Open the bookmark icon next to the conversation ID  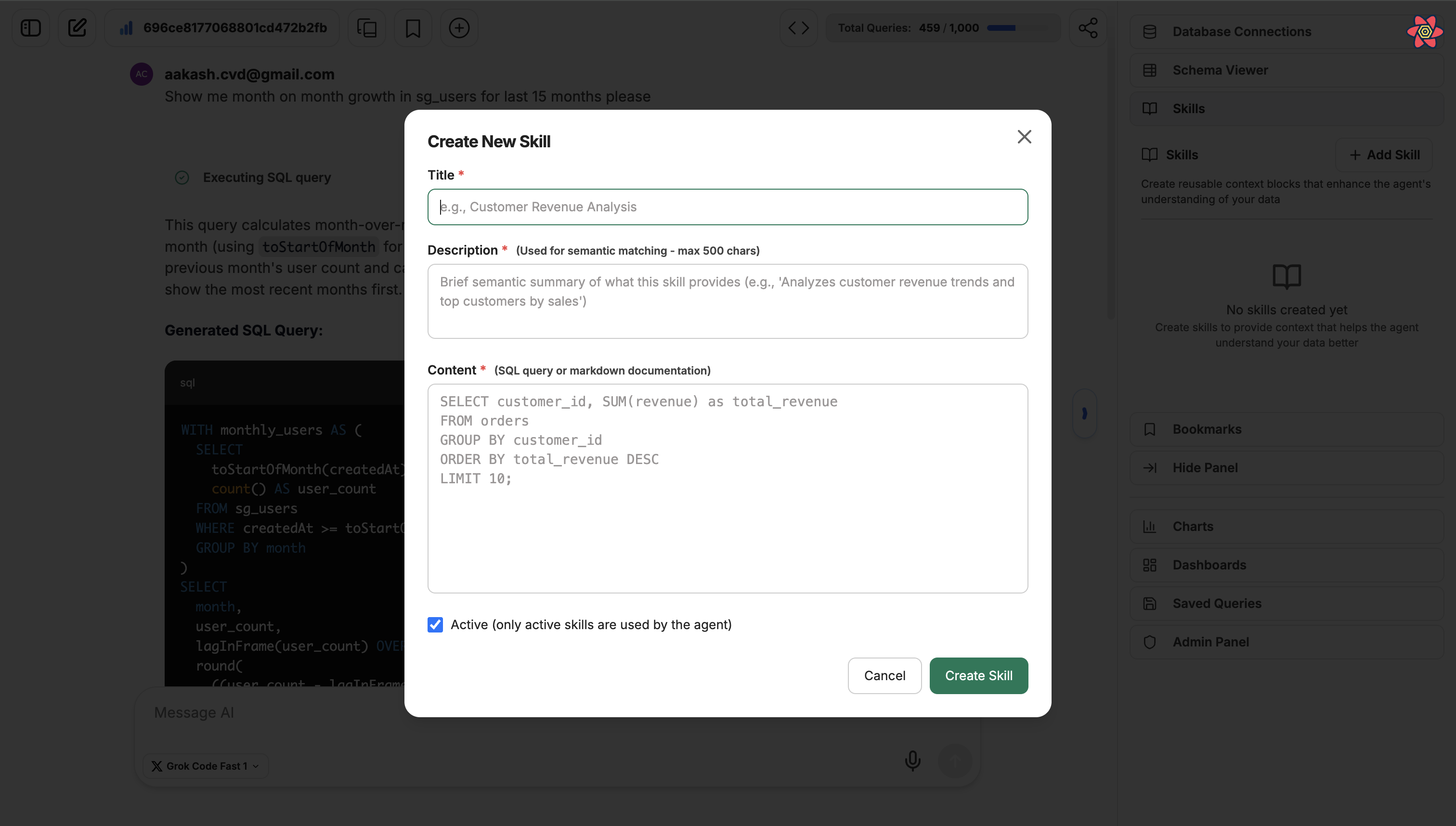[x=413, y=27]
